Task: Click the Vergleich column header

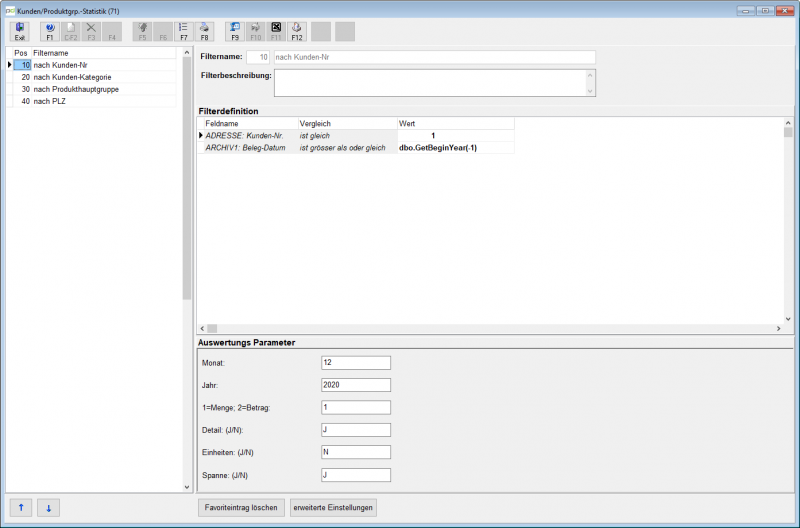Action: (347, 123)
